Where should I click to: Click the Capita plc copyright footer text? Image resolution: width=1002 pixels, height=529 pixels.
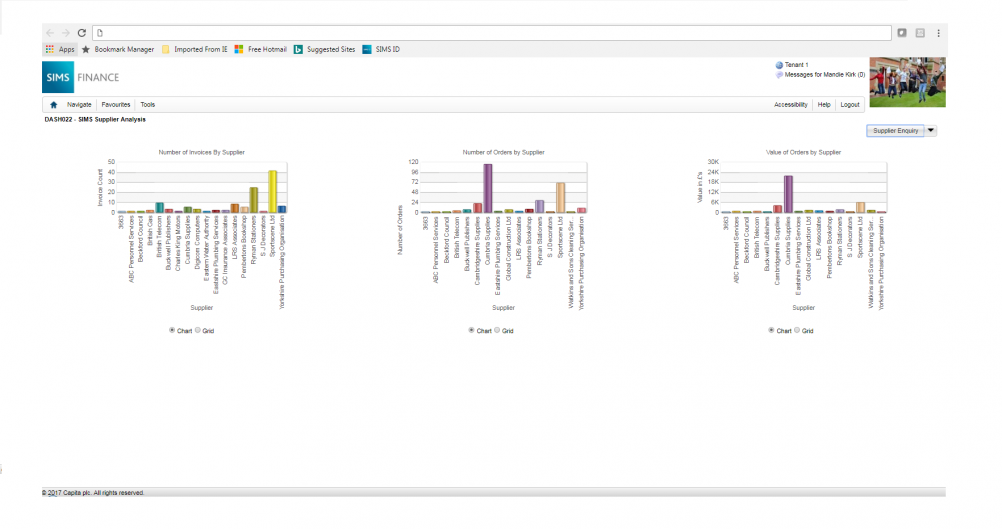pos(93,493)
